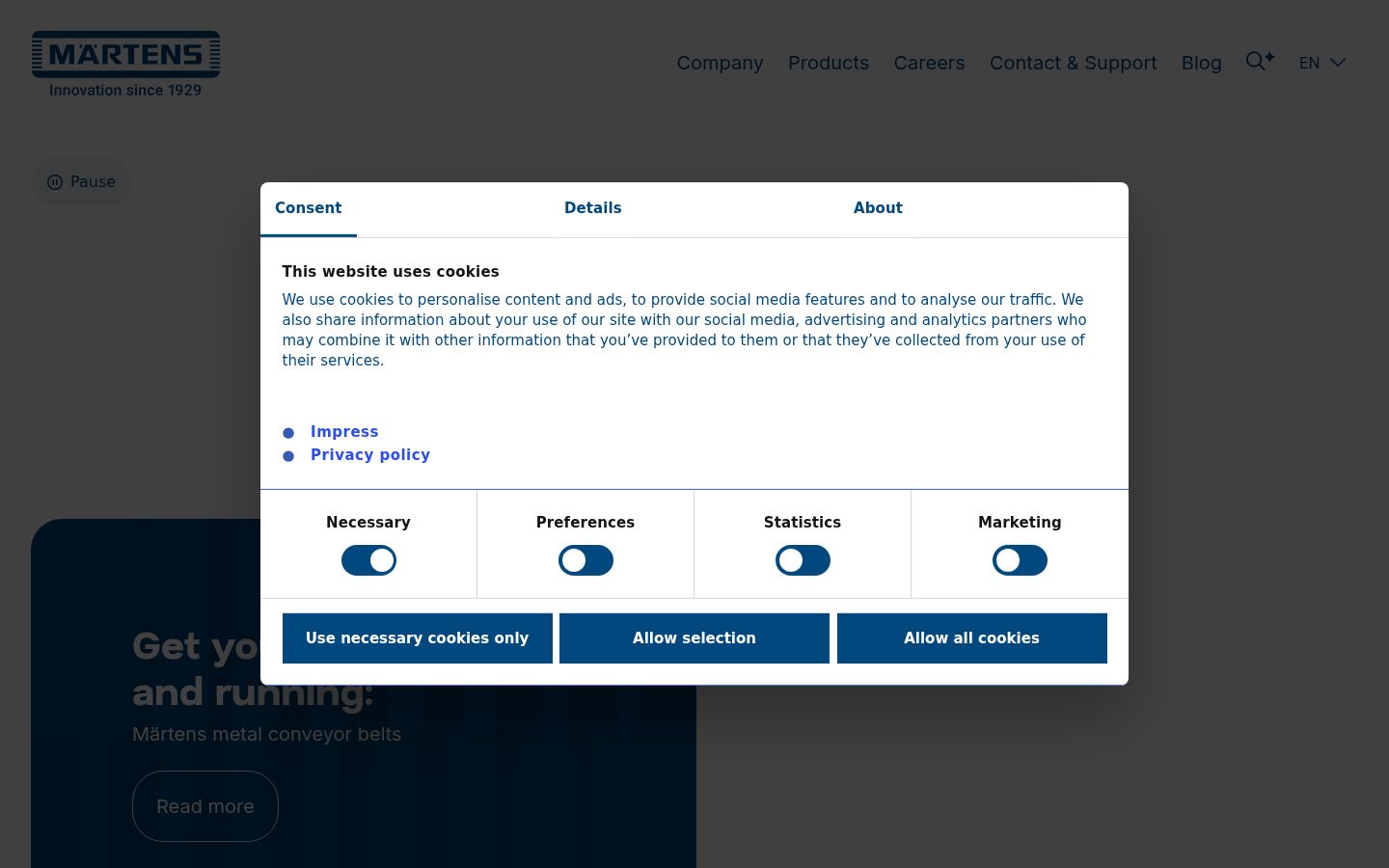1389x868 pixels.
Task: Click 'Märtens metal conveyor belts' subtitle
Action: tap(266, 734)
